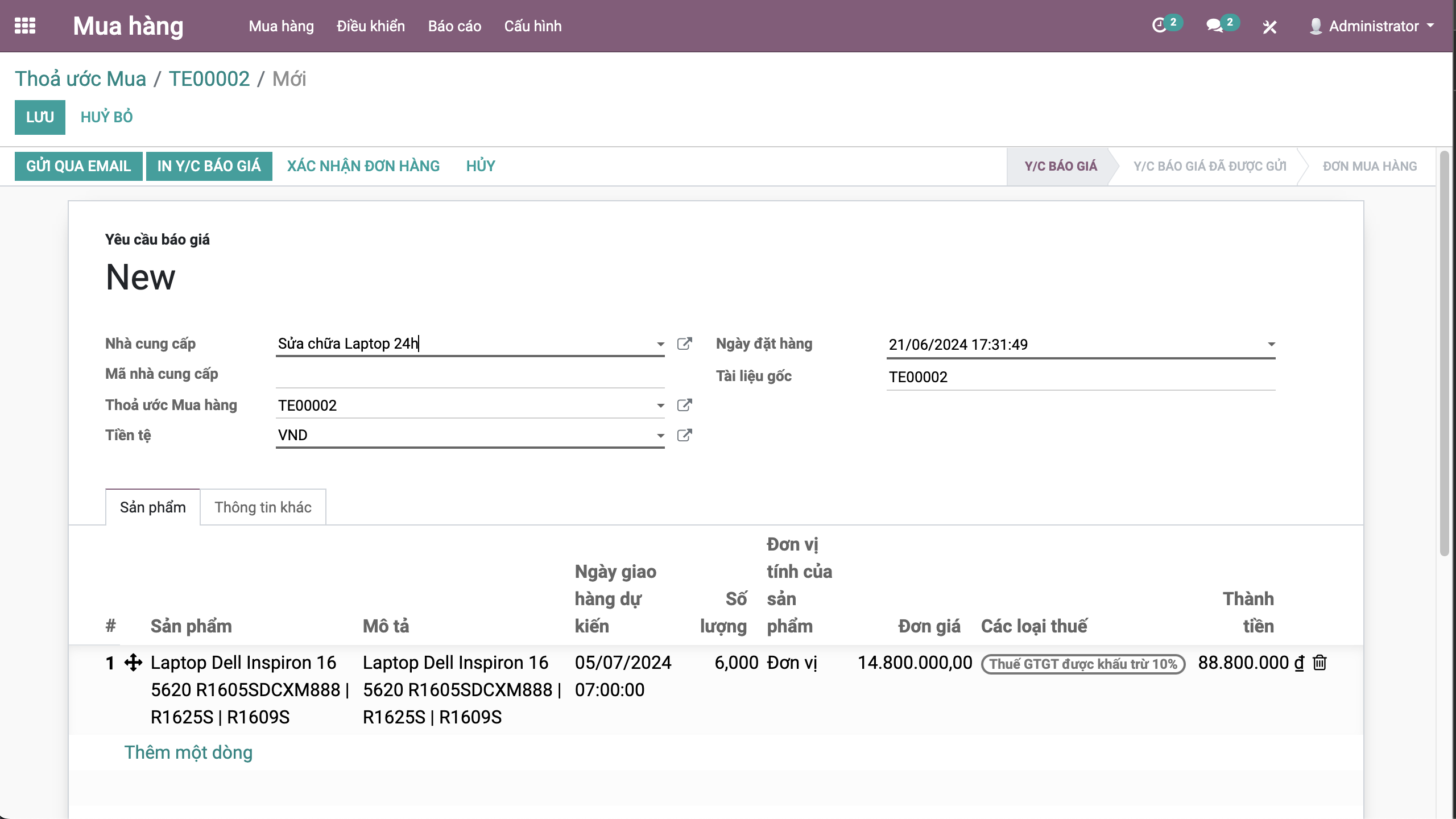Open purchase agreement TE00002 external link icon
The height and width of the screenshot is (819, 1456).
684,405
